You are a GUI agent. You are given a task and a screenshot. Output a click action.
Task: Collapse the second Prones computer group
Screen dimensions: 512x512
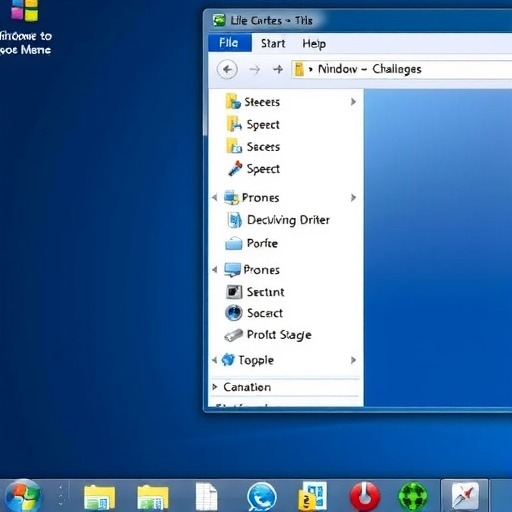(x=215, y=269)
